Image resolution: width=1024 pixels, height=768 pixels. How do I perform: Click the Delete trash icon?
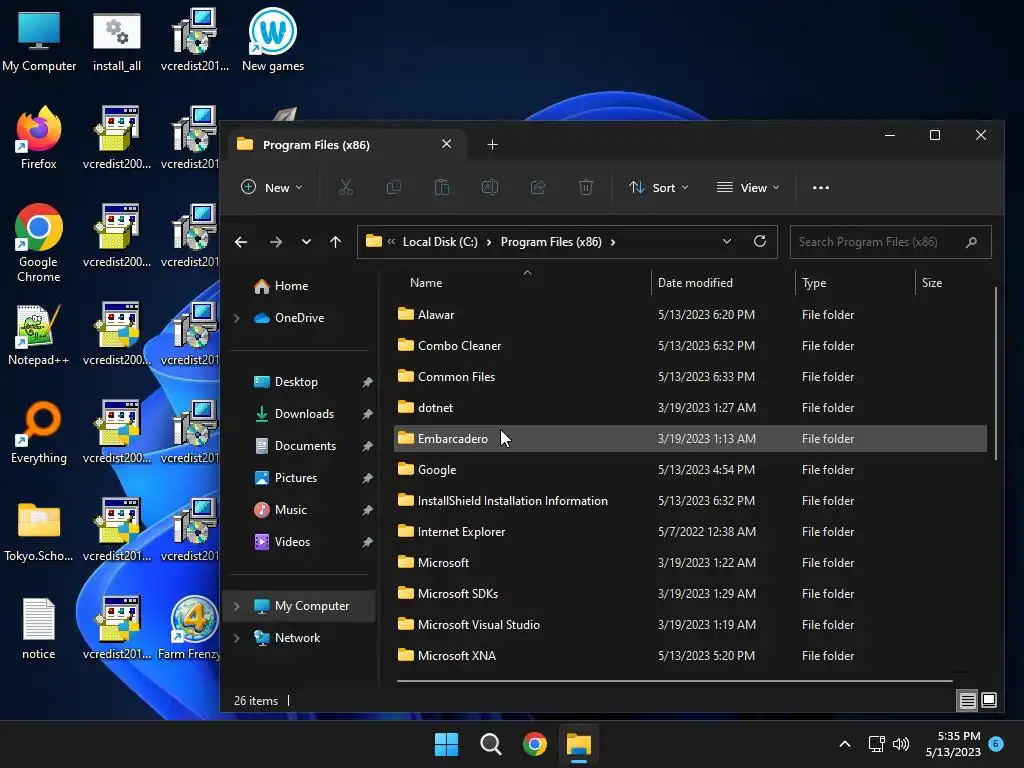(x=586, y=187)
